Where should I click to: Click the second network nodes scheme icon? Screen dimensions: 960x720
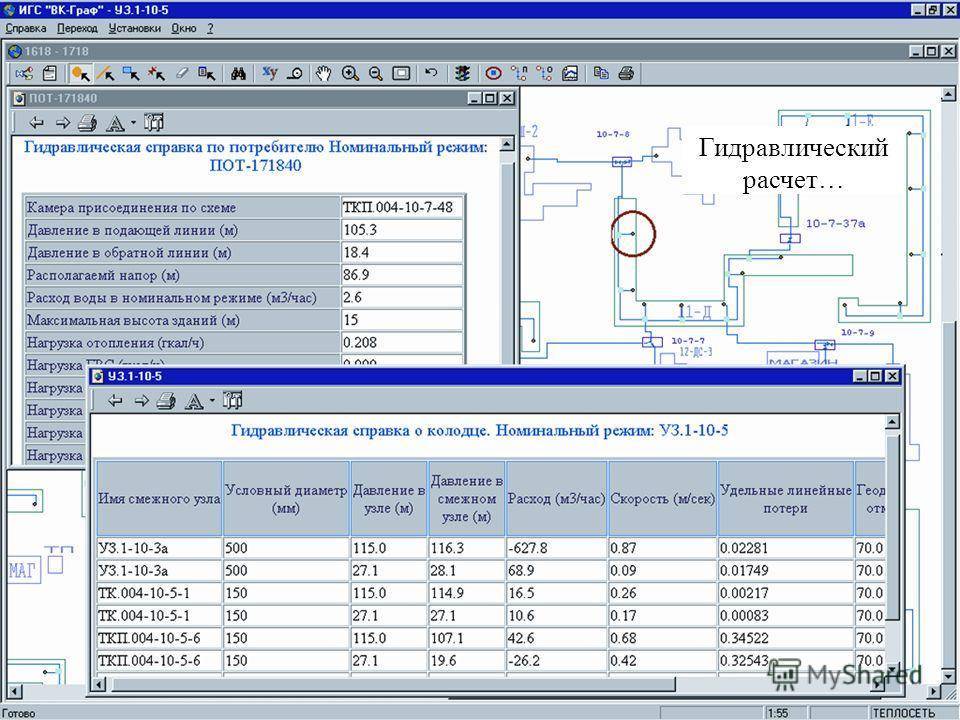(544, 73)
